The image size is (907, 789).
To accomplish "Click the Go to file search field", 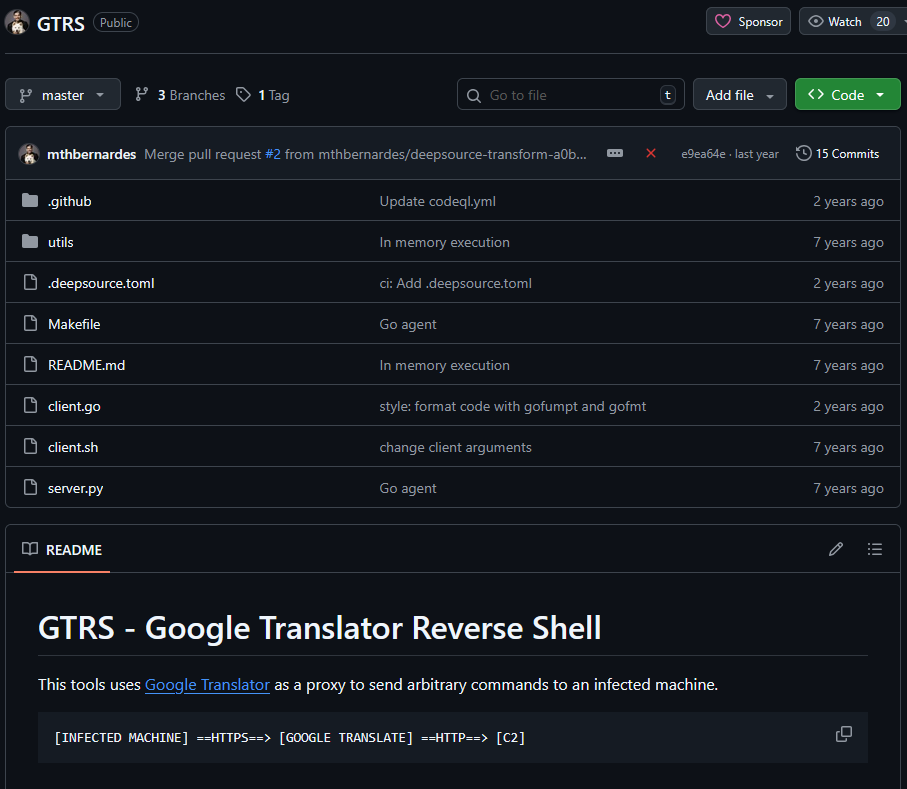I will coord(570,95).
